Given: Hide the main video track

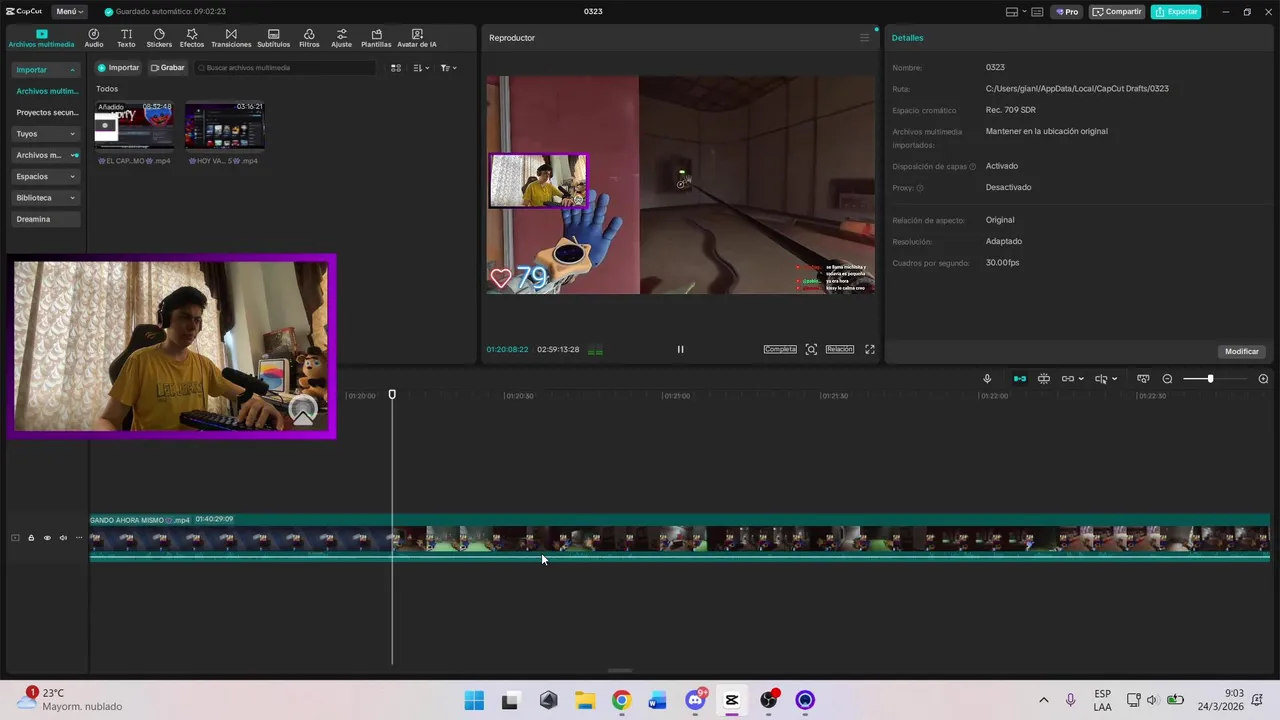Looking at the screenshot, I should point(47,538).
